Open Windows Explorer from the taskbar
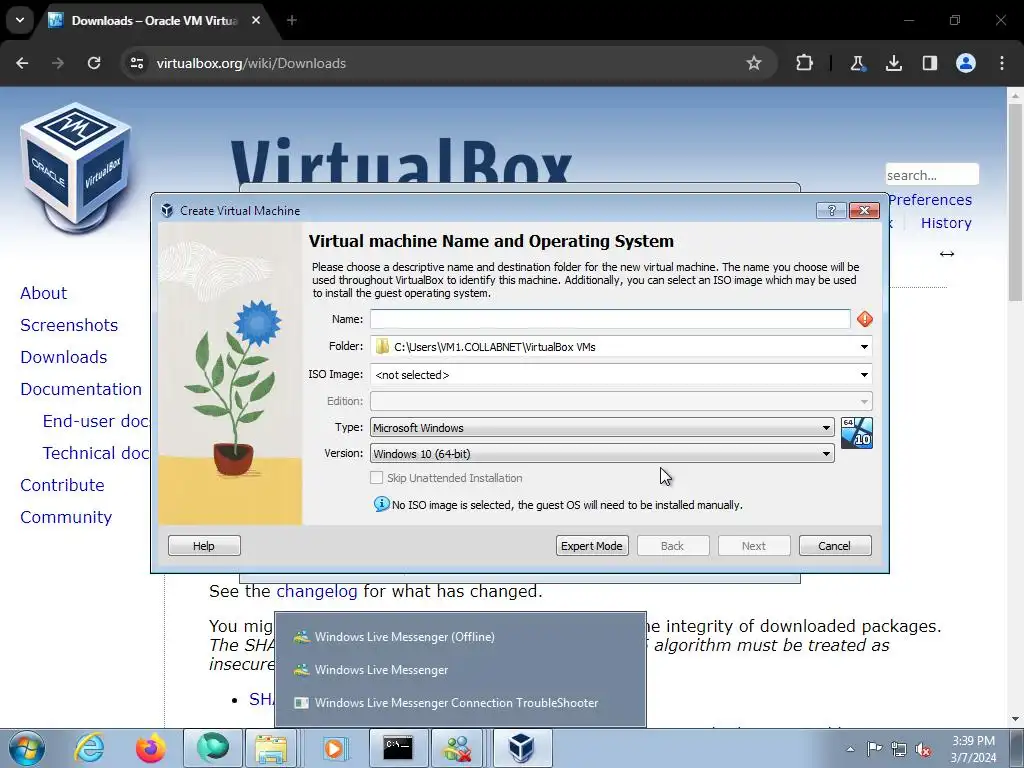This screenshot has width=1024, height=768. [x=271, y=748]
